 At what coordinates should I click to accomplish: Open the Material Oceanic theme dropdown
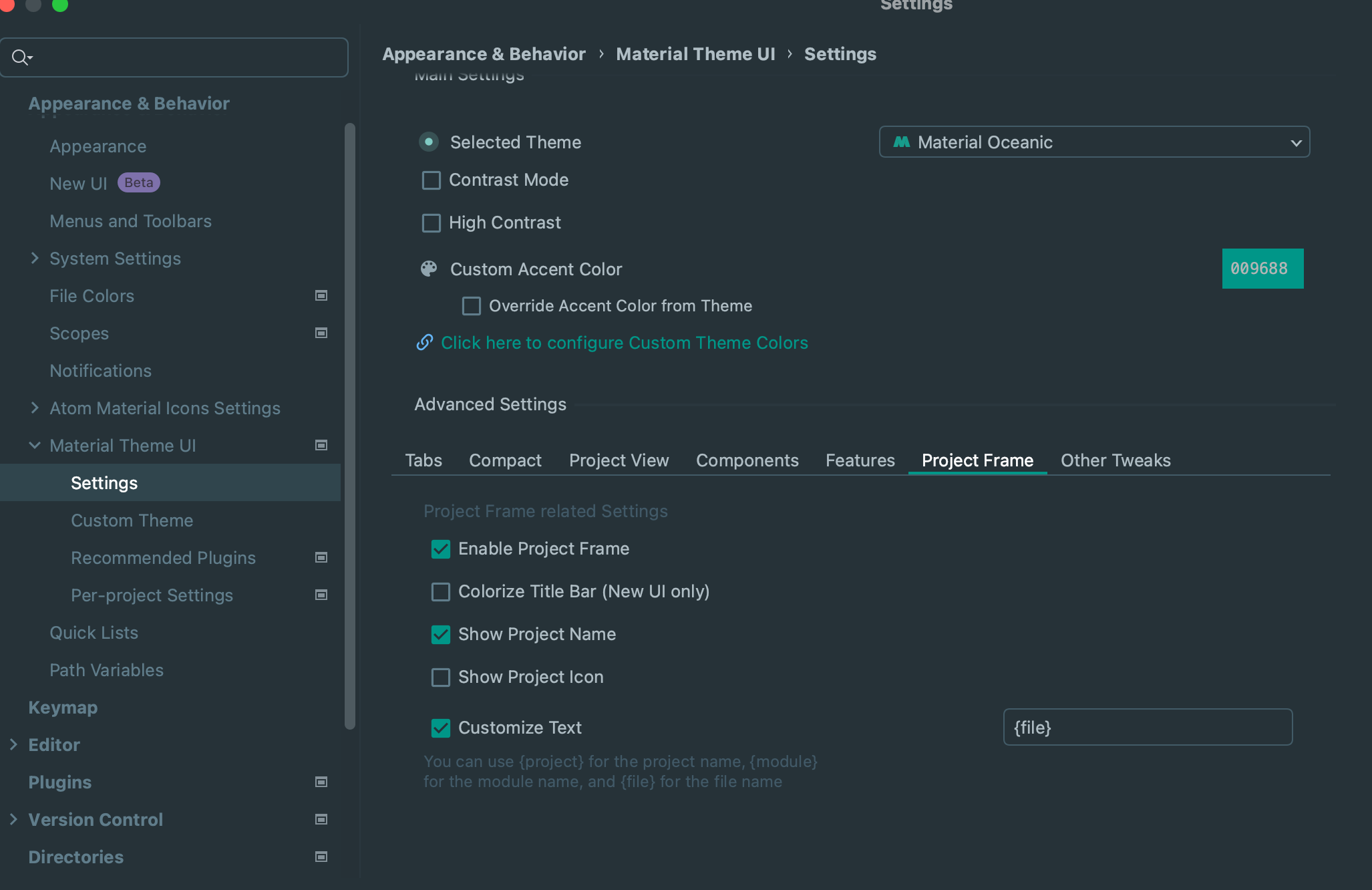(1295, 142)
